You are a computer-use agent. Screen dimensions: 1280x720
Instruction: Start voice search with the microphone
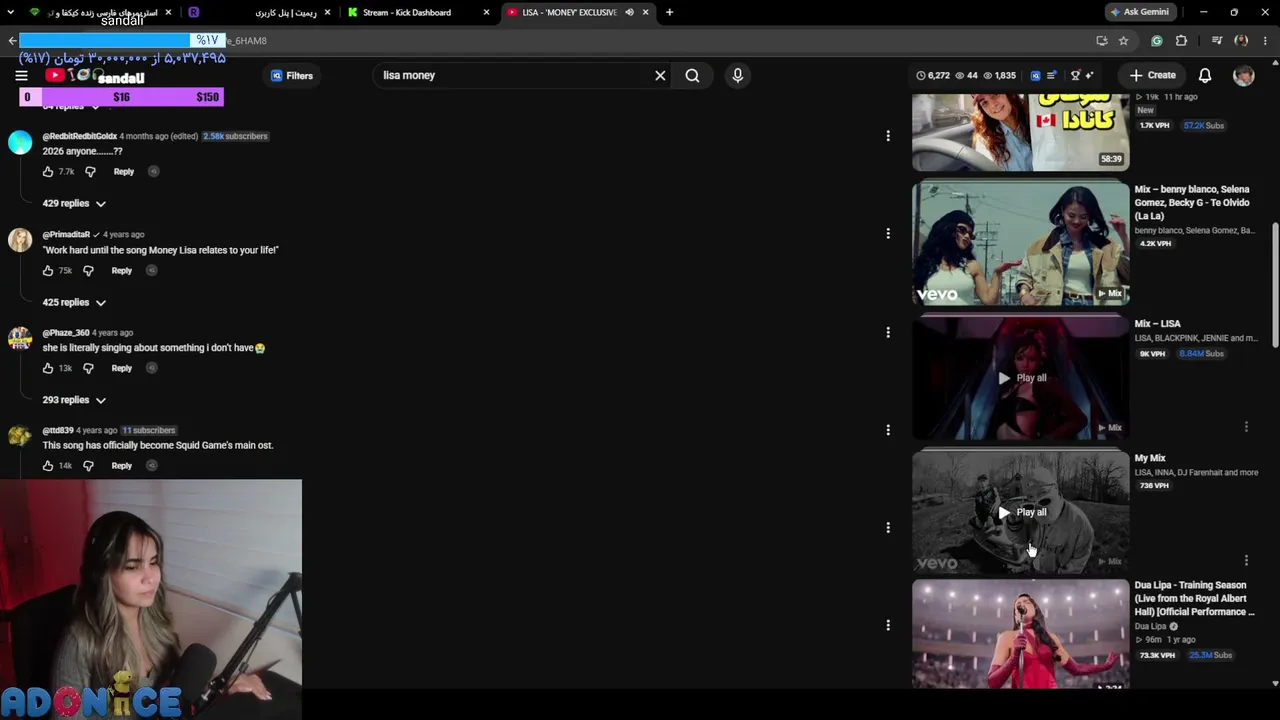[x=738, y=75]
